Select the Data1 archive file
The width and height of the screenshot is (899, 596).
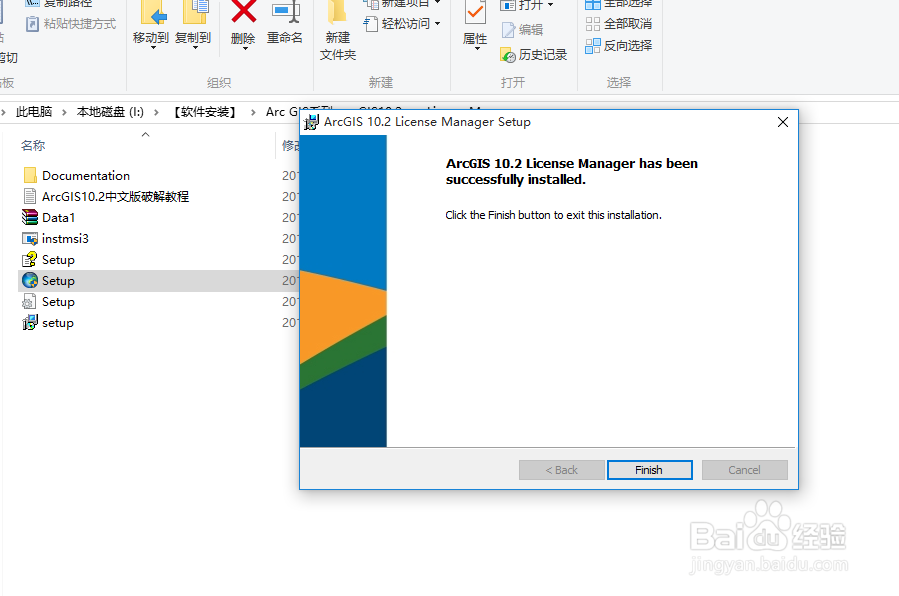(49, 218)
